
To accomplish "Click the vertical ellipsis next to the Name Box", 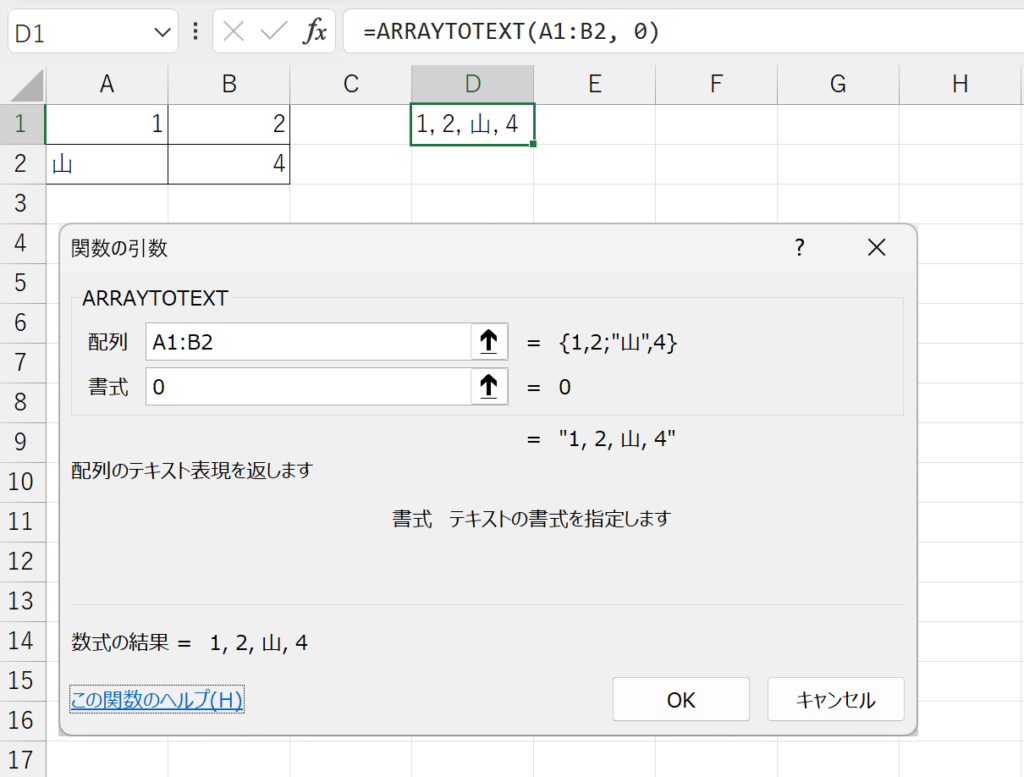I will (194, 31).
